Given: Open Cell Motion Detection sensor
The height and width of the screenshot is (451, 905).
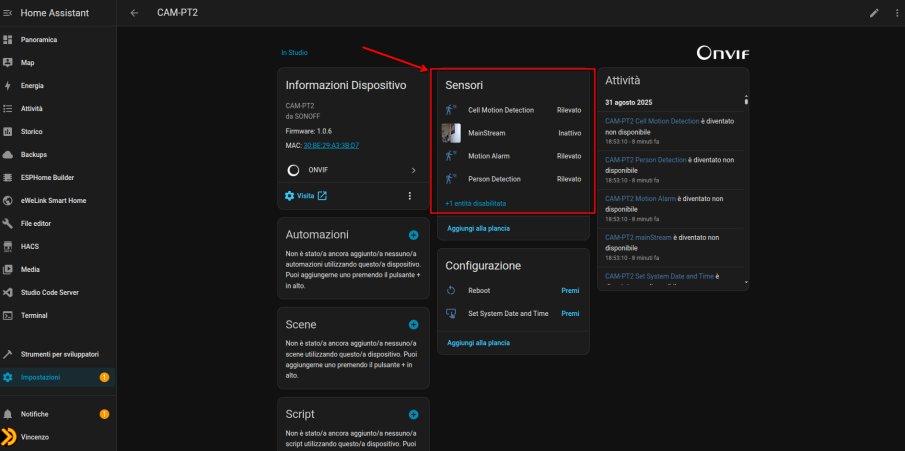Looking at the screenshot, I should coord(513,110).
